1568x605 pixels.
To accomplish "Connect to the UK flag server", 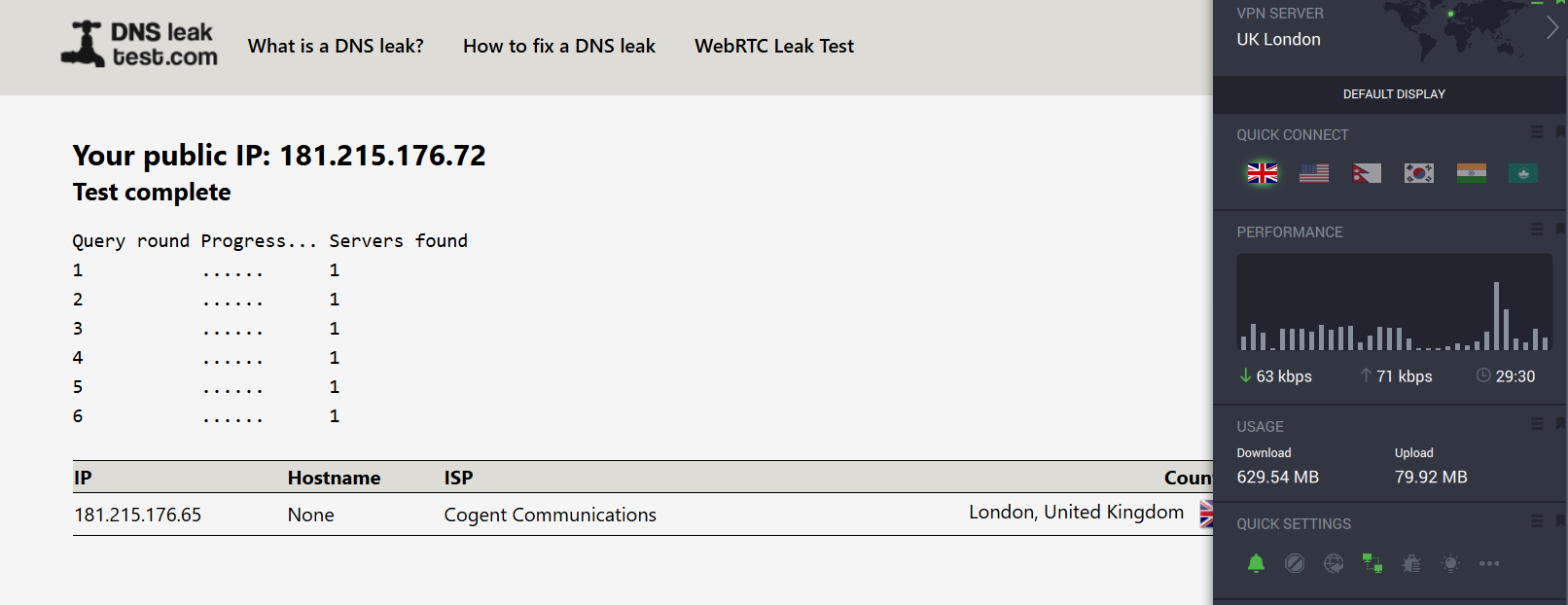I will 1263,173.
